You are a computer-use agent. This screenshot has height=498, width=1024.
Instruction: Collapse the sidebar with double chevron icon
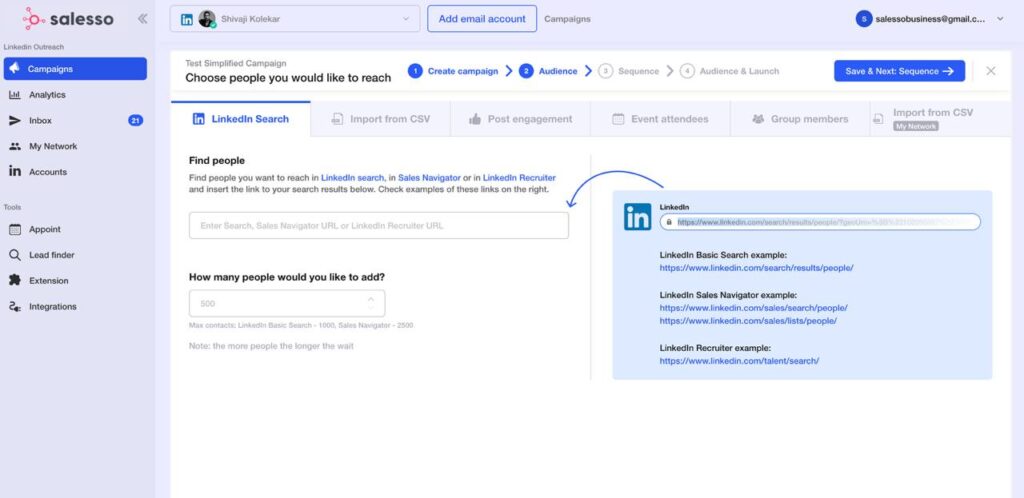(x=142, y=18)
